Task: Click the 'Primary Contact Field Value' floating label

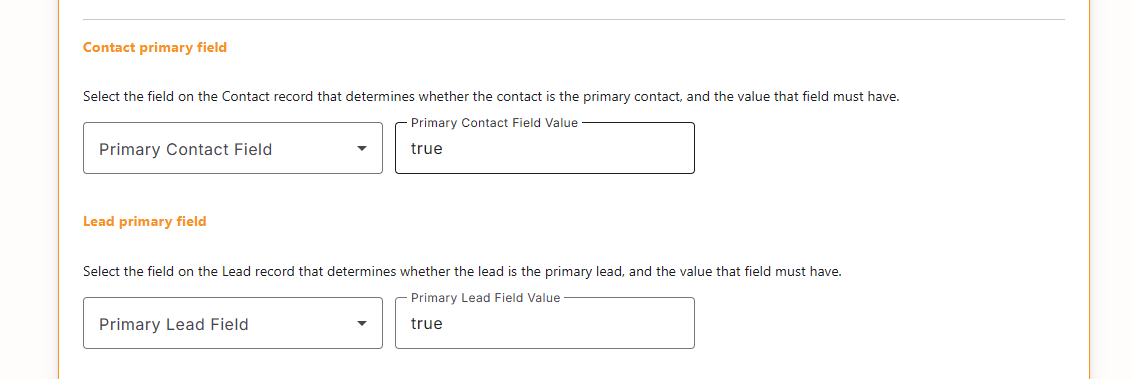Action: click(495, 123)
